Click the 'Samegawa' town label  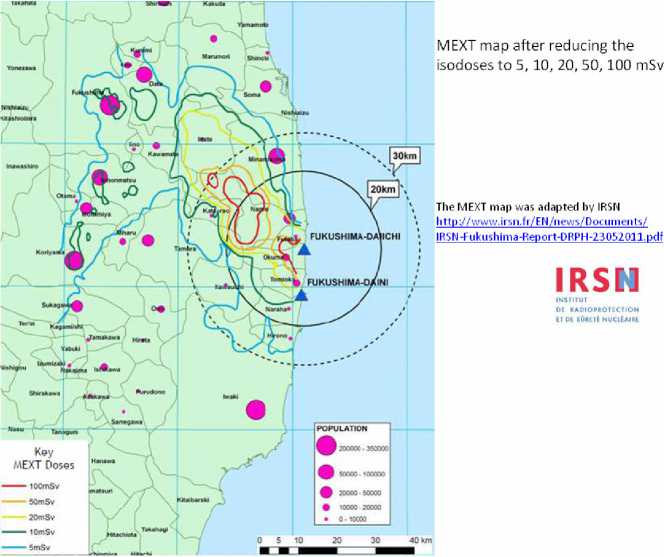coord(127,422)
